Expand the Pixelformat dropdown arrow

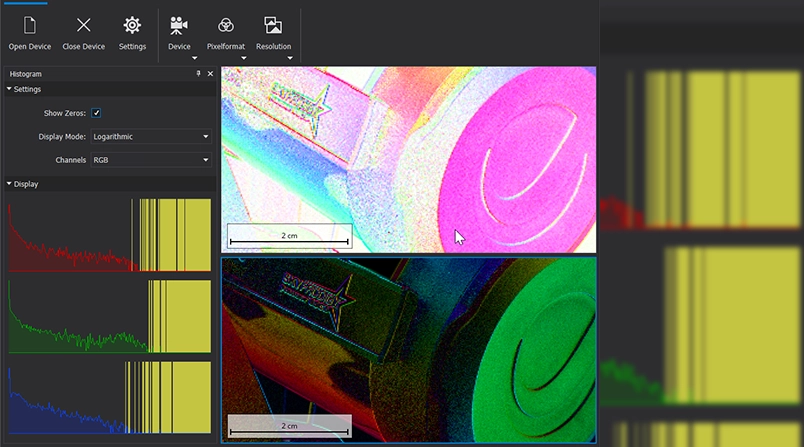coord(242,58)
